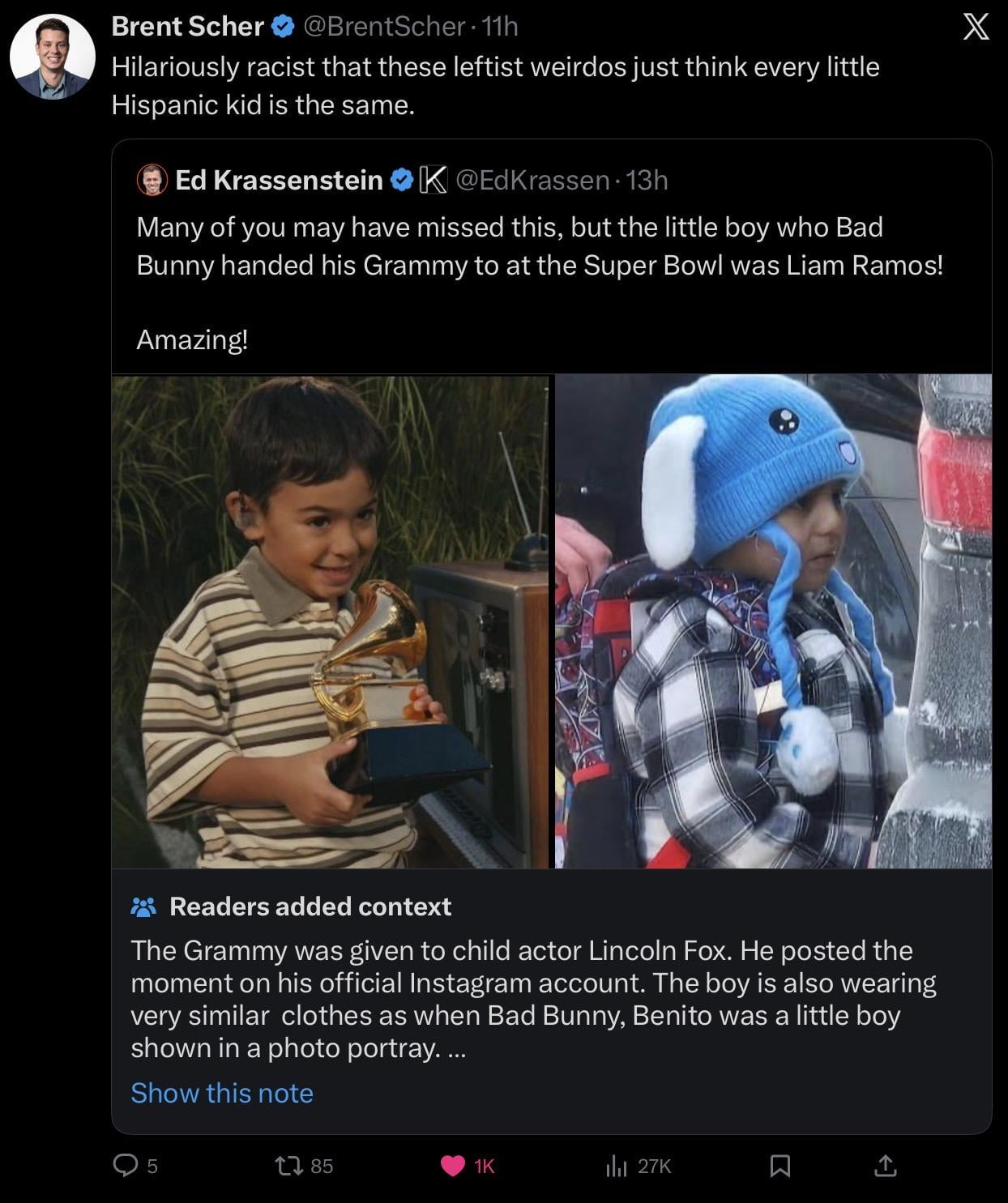Click the reply comment bubble icon
The width and height of the screenshot is (1008, 1203).
(x=125, y=1166)
